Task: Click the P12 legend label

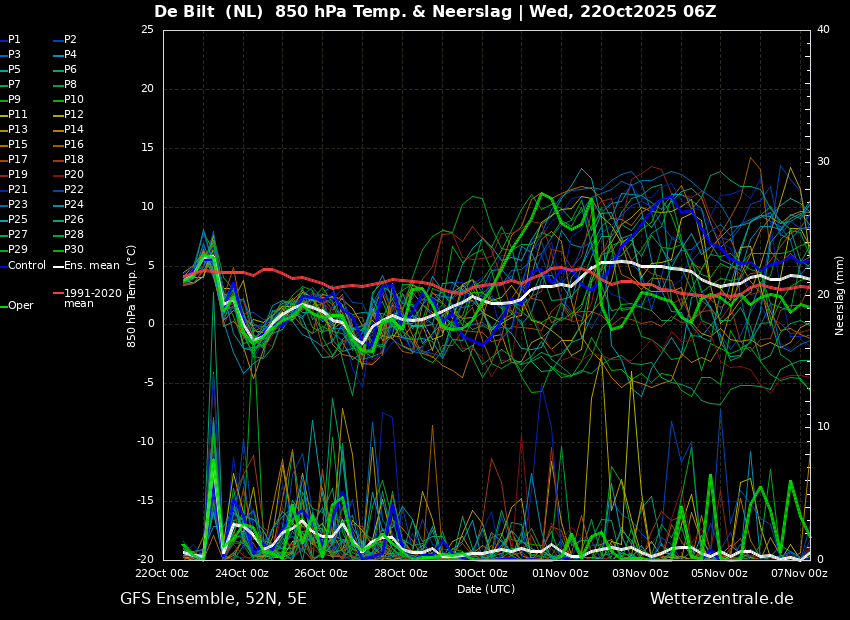Action: pos(74,114)
